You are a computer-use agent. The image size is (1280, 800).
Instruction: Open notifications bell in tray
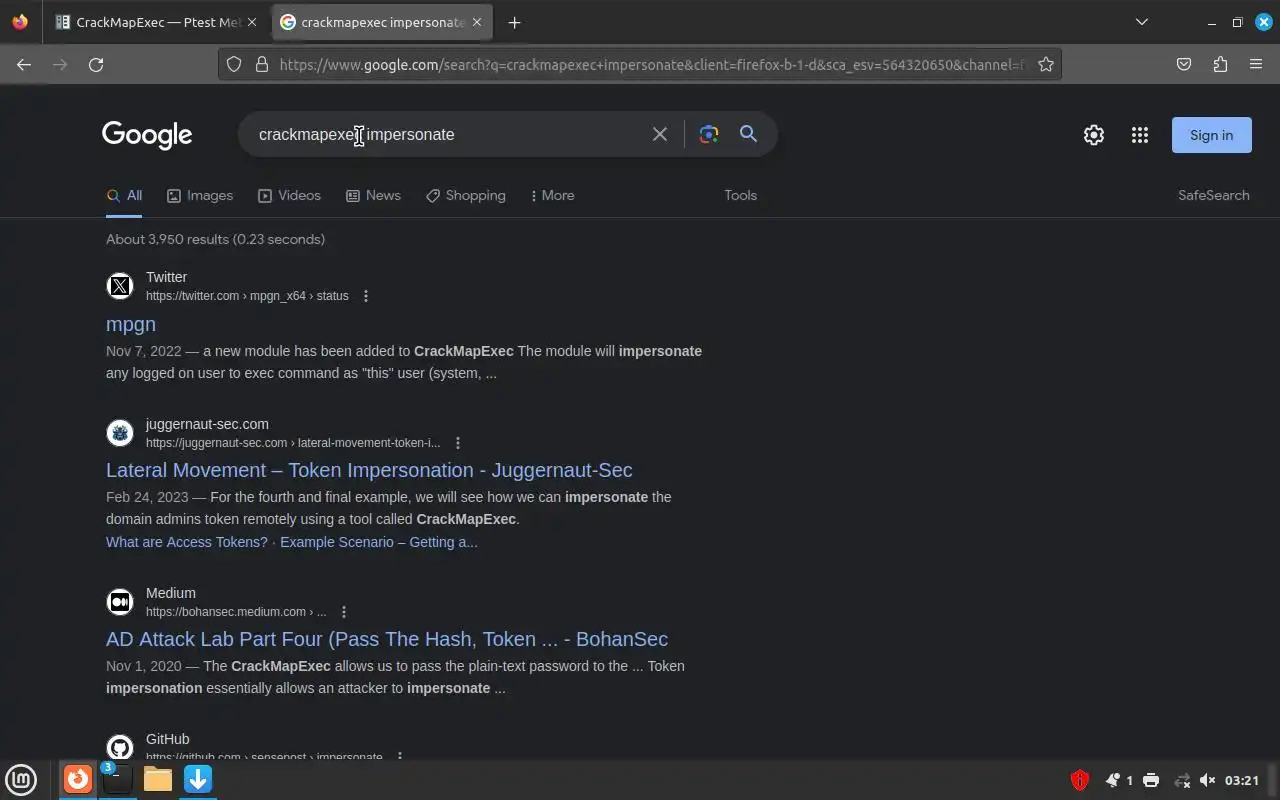click(x=1112, y=780)
